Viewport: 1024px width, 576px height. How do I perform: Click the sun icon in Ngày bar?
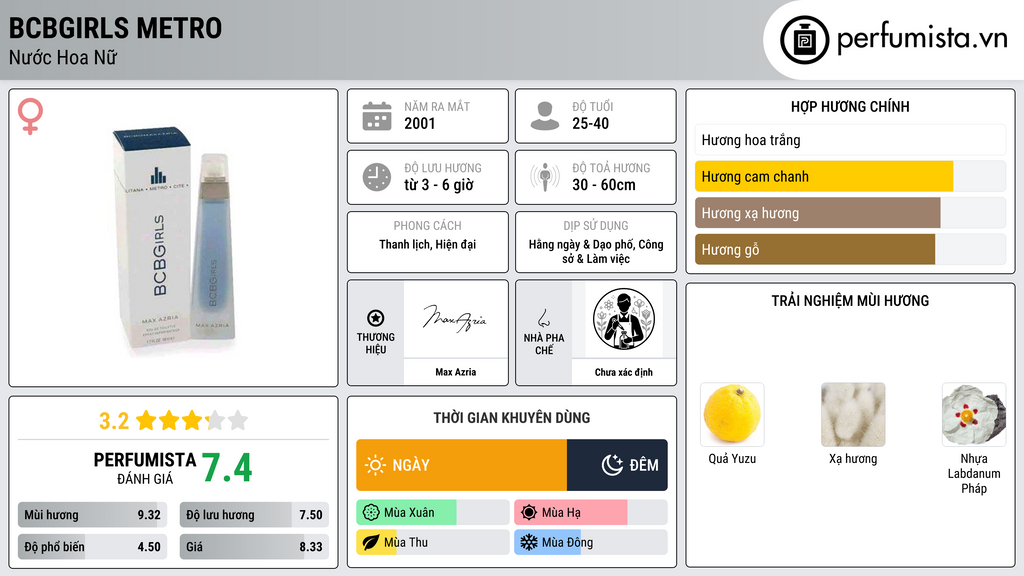(376, 465)
